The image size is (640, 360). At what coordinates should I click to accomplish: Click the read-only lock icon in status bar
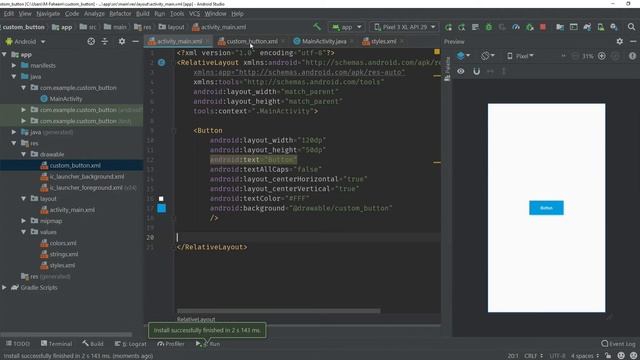point(608,356)
